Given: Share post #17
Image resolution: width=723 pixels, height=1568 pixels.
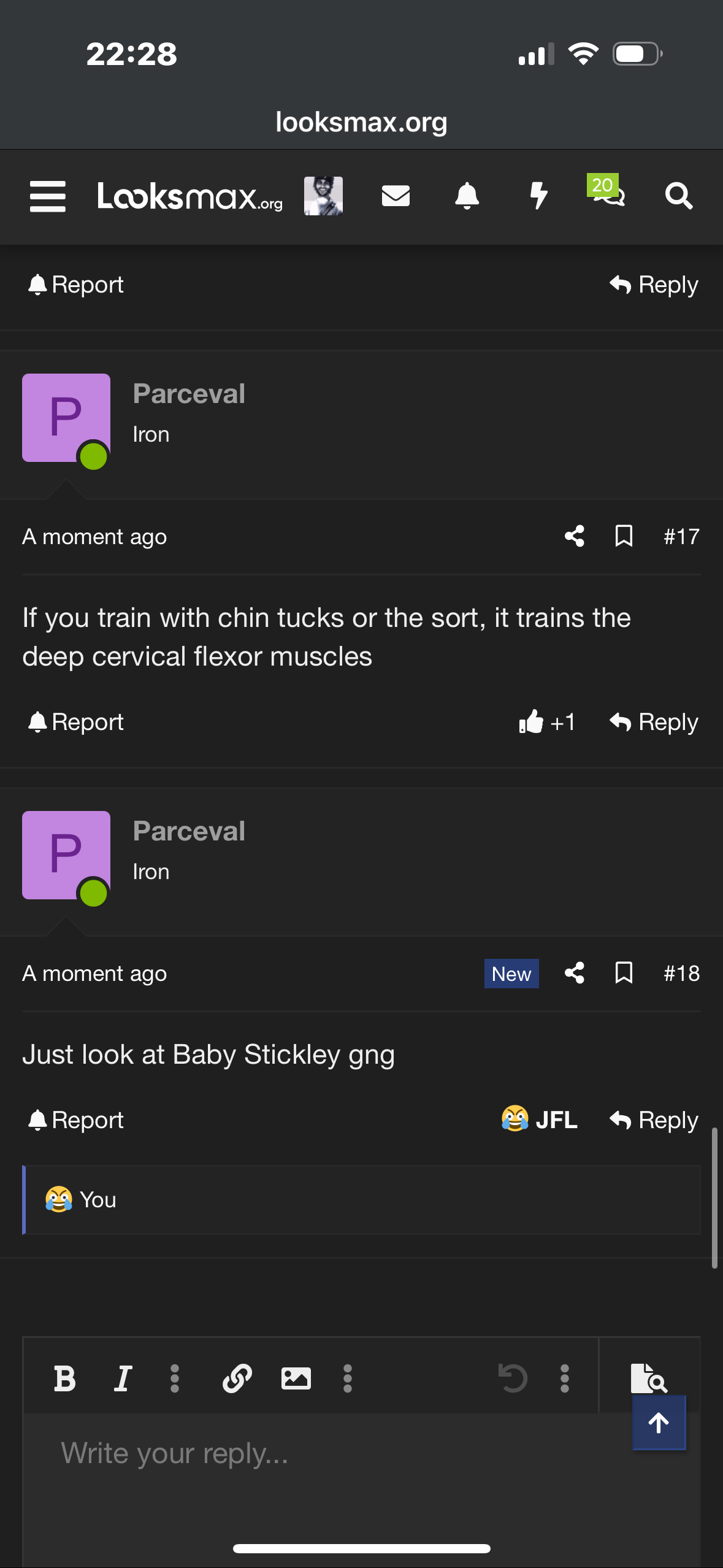Looking at the screenshot, I should point(575,536).
